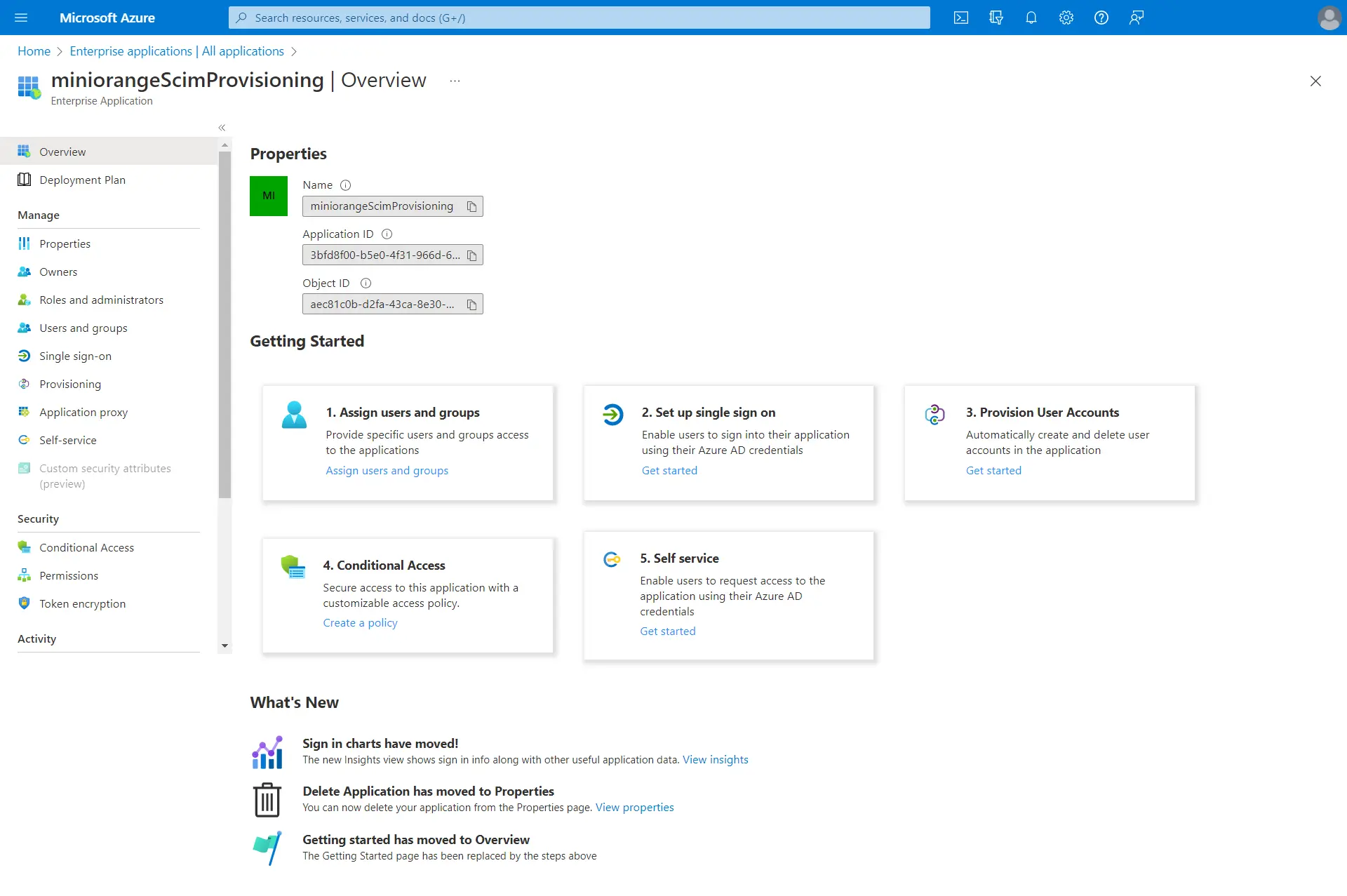Open the help menu question mark icon

click(1101, 18)
